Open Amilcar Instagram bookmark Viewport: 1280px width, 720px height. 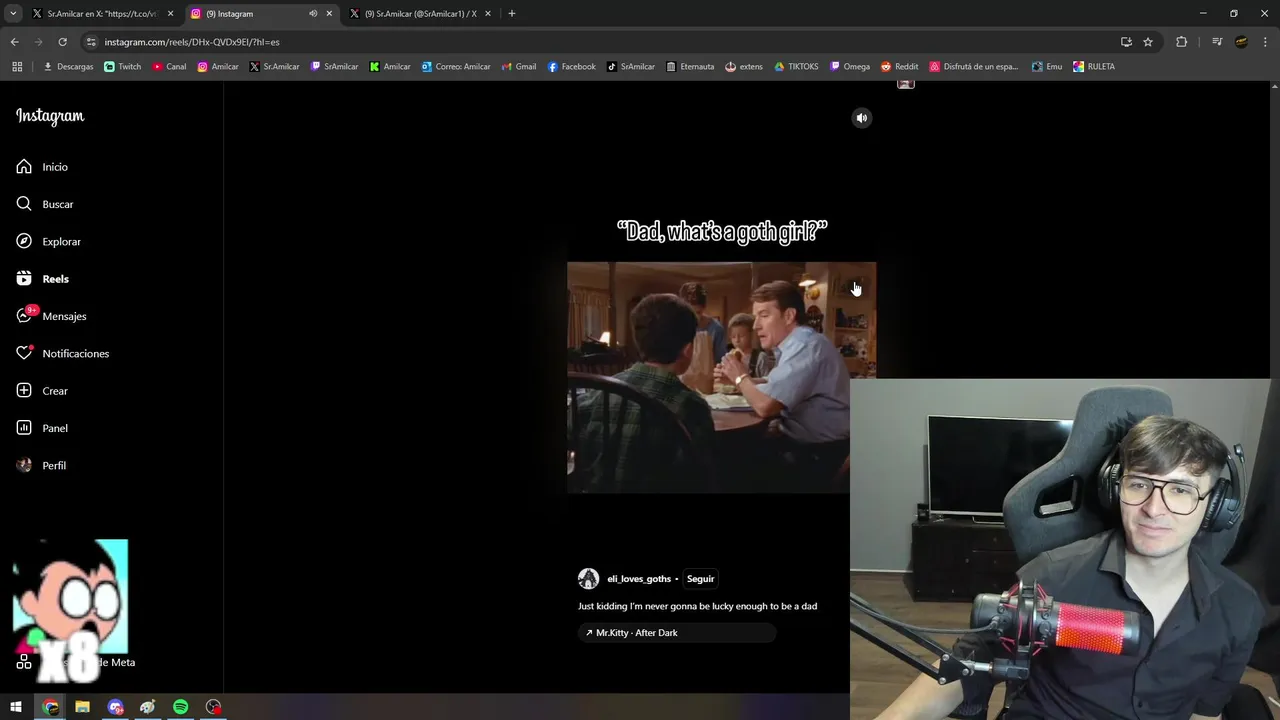click(x=218, y=67)
